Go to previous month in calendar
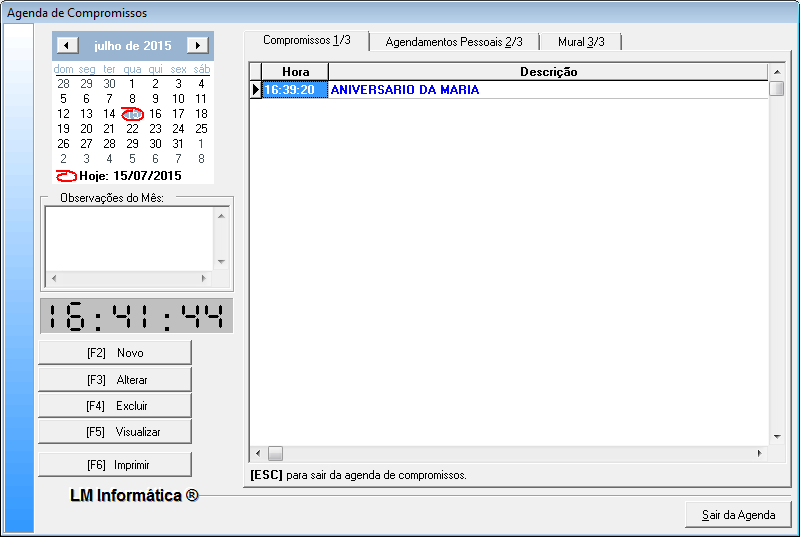Screen dimensions: 800x537 [66, 45]
